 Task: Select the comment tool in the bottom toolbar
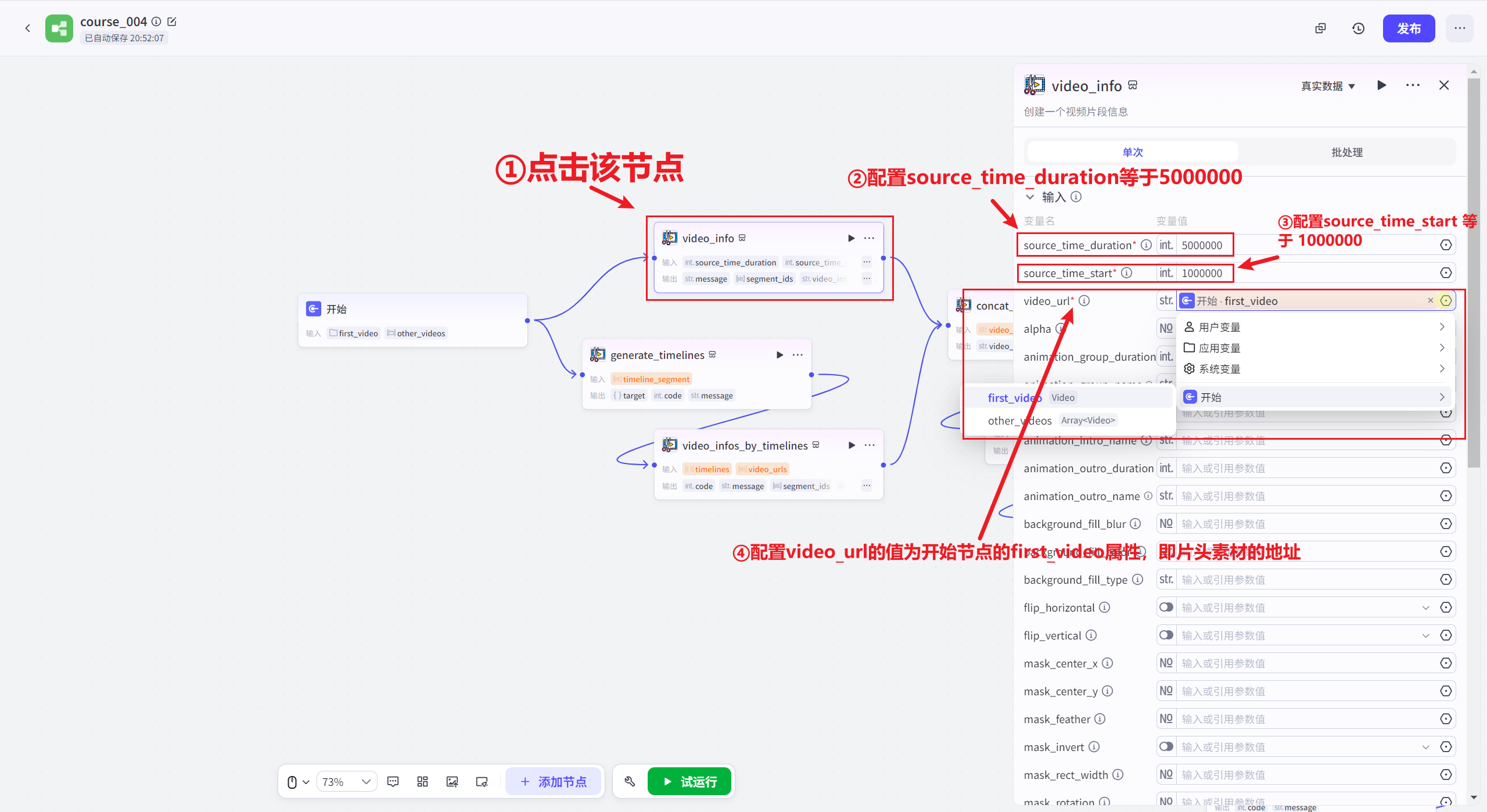coord(393,781)
